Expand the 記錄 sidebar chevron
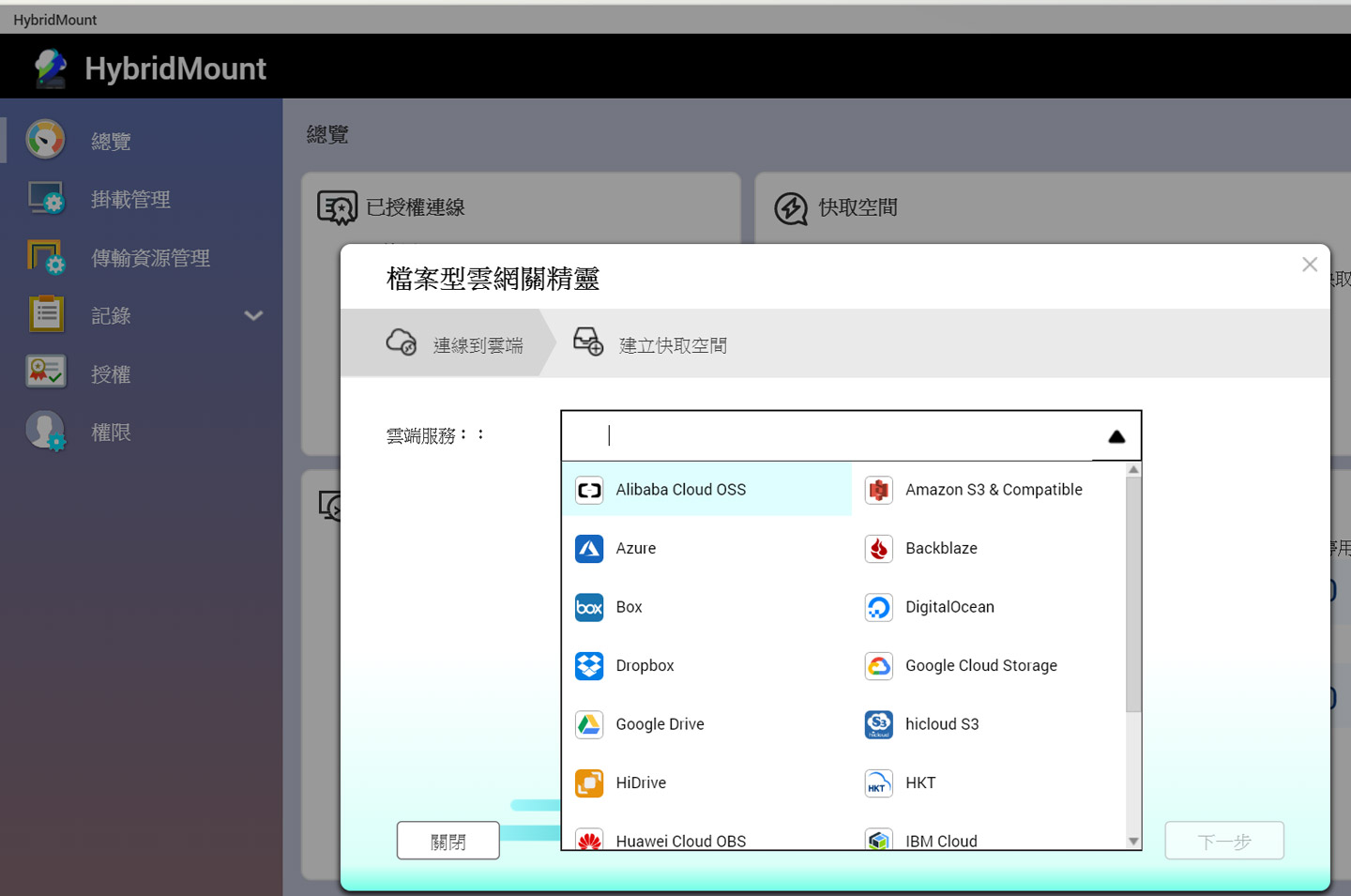The width and height of the screenshot is (1351, 896). pyautogui.click(x=253, y=316)
